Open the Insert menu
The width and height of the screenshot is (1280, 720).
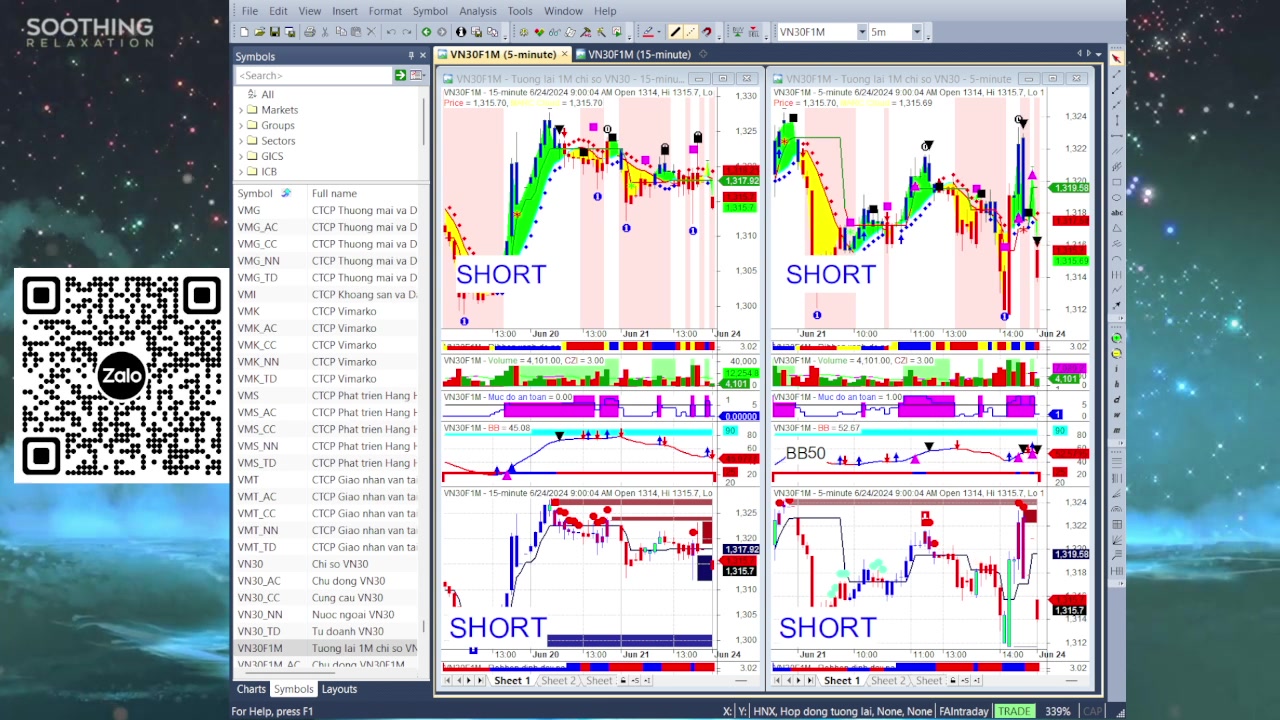point(345,11)
